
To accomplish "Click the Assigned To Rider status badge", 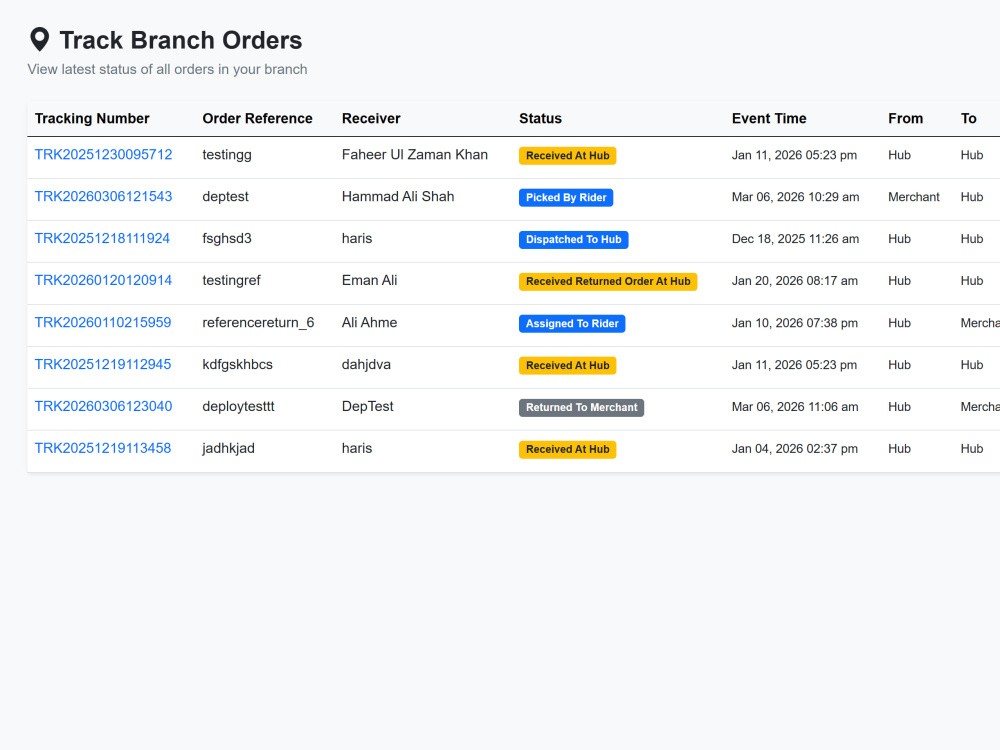I will [572, 323].
